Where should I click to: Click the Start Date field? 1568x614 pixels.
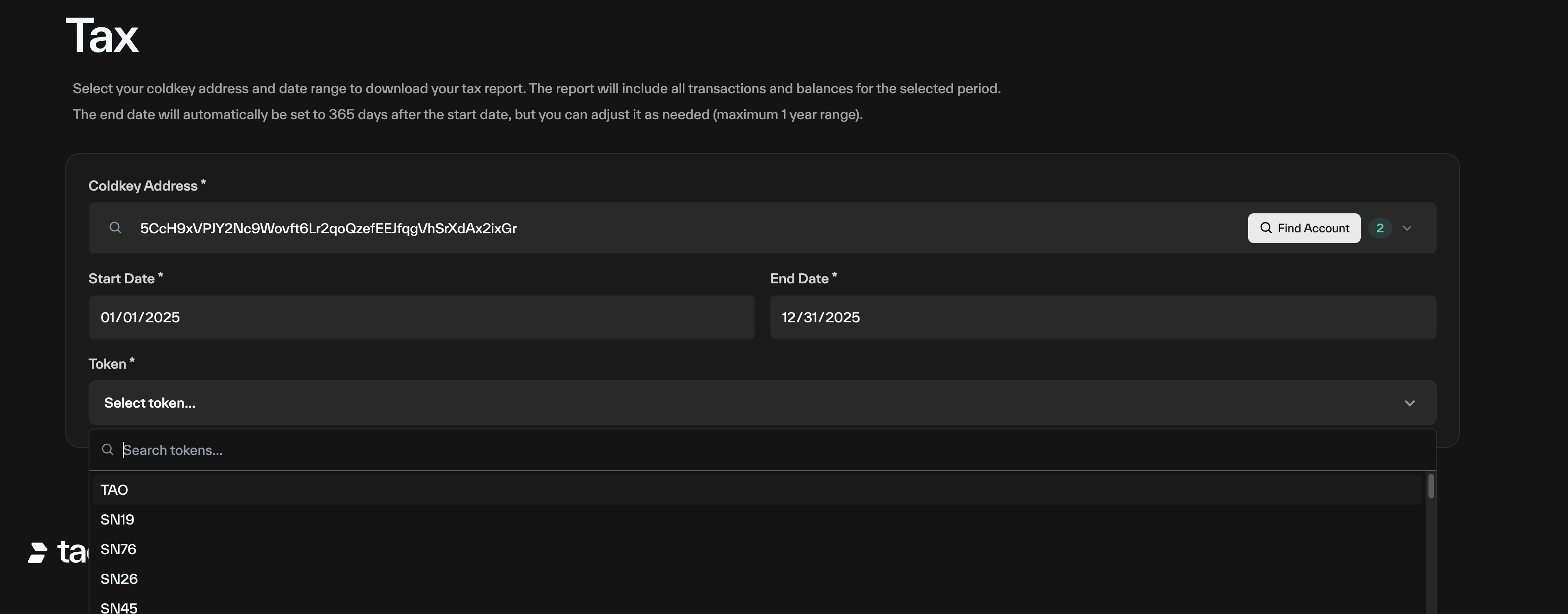click(421, 317)
